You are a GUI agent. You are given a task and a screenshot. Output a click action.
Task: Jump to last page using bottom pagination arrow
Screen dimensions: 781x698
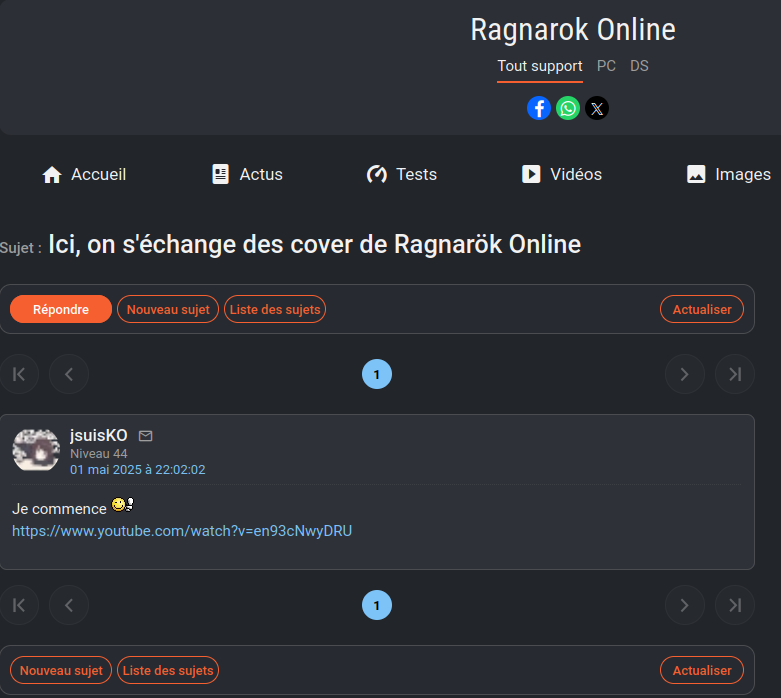[735, 605]
